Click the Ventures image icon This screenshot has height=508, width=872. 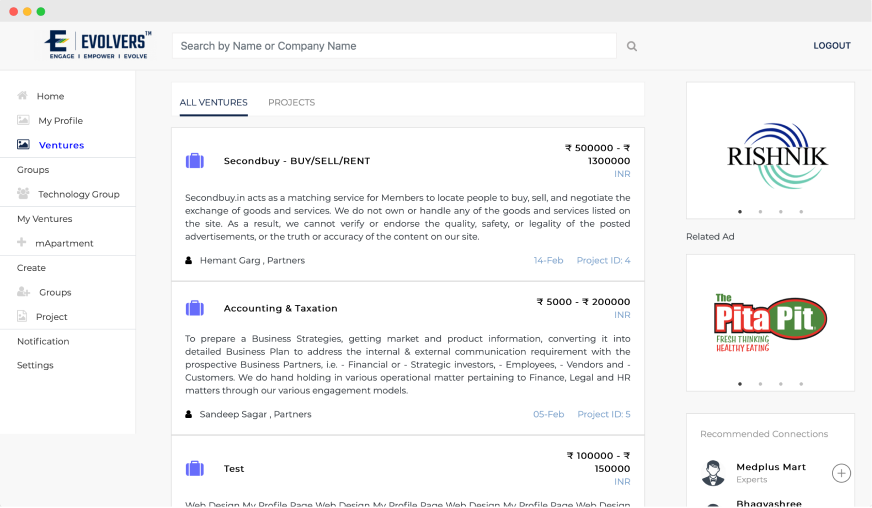(x=23, y=145)
